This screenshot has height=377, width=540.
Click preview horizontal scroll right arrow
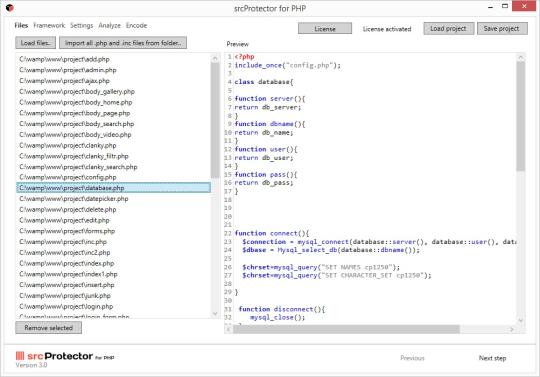[x=512, y=329]
